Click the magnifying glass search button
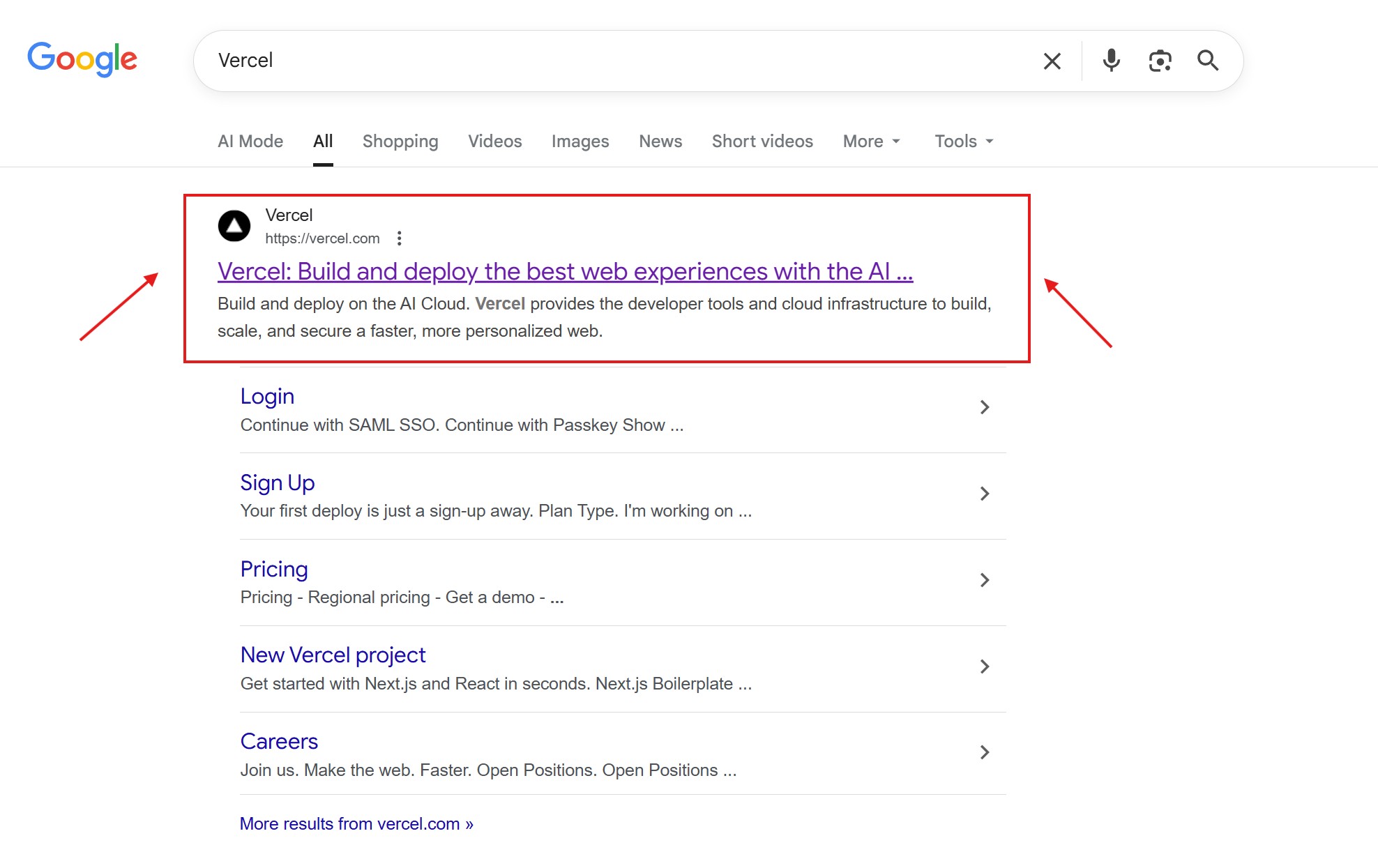This screenshot has height=868, width=1378. click(1208, 61)
